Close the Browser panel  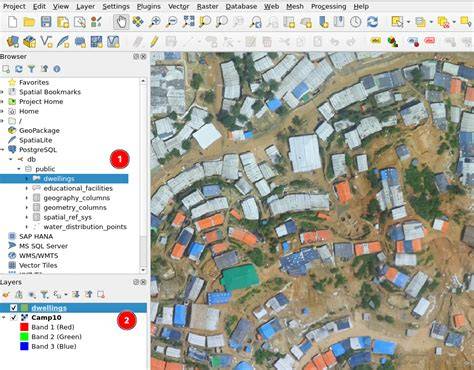pos(143,57)
